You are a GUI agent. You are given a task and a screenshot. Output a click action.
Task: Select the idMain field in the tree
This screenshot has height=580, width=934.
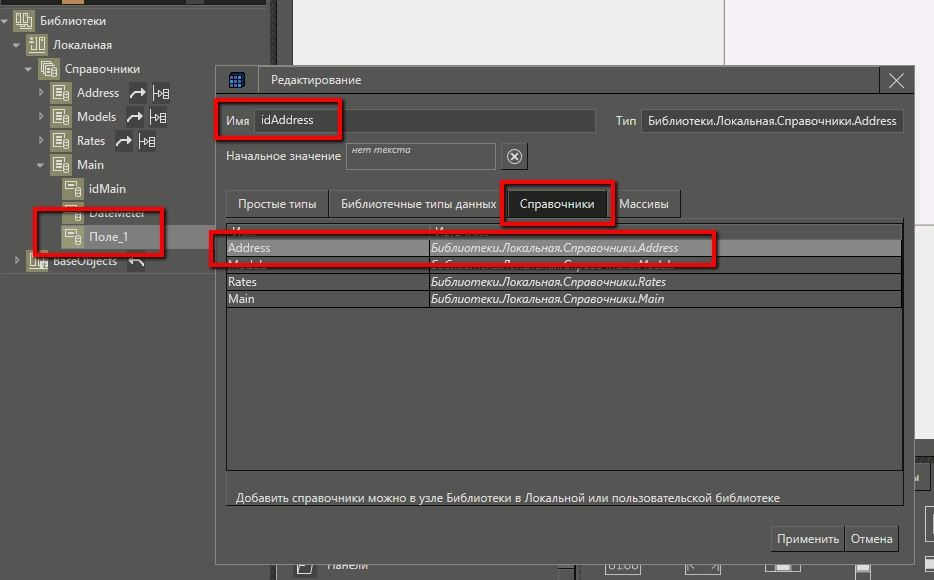107,189
